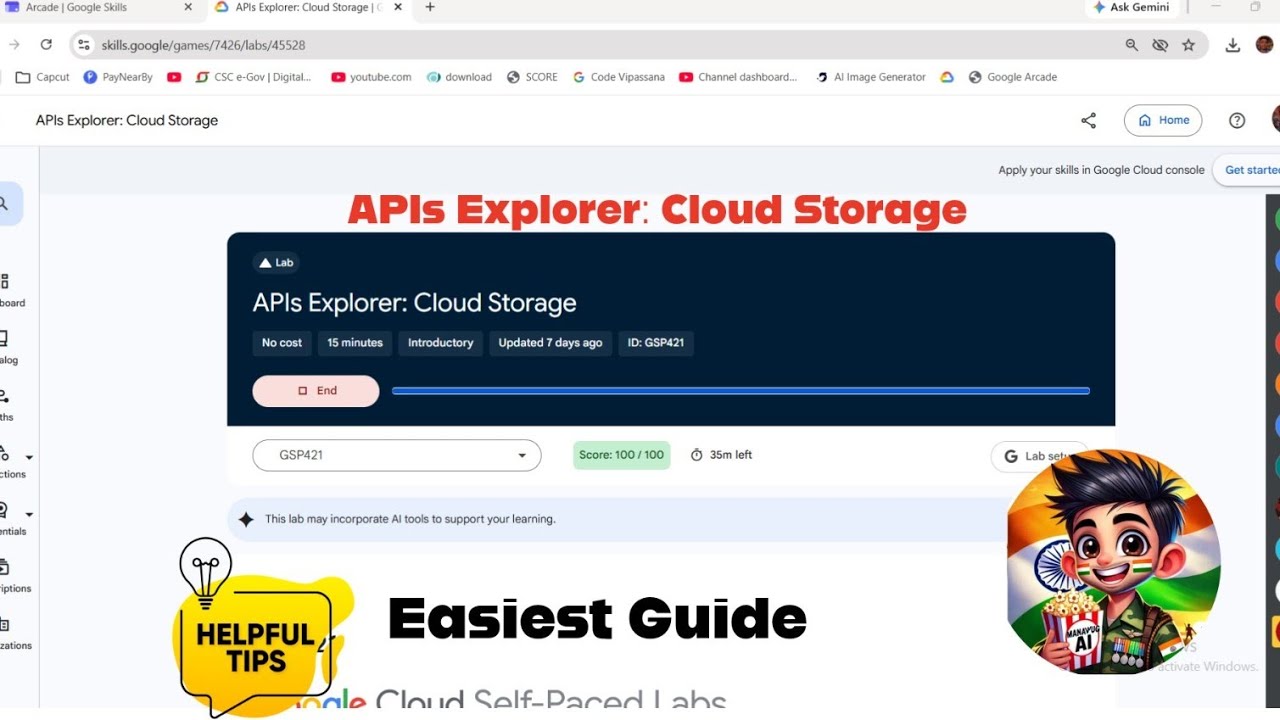Open the youtube.com bookmark
This screenshot has width=1280, height=720.
(x=371, y=77)
